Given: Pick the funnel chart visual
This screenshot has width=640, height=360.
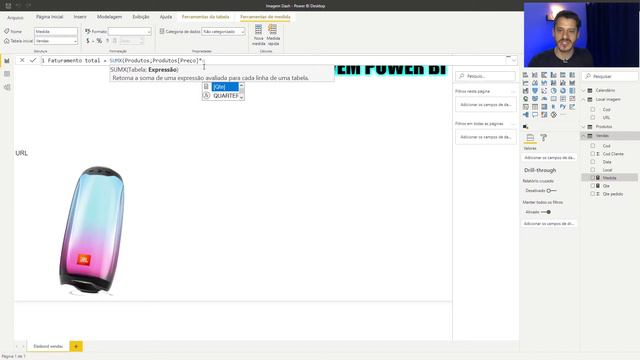Looking at the screenshot, I should [535, 91].
